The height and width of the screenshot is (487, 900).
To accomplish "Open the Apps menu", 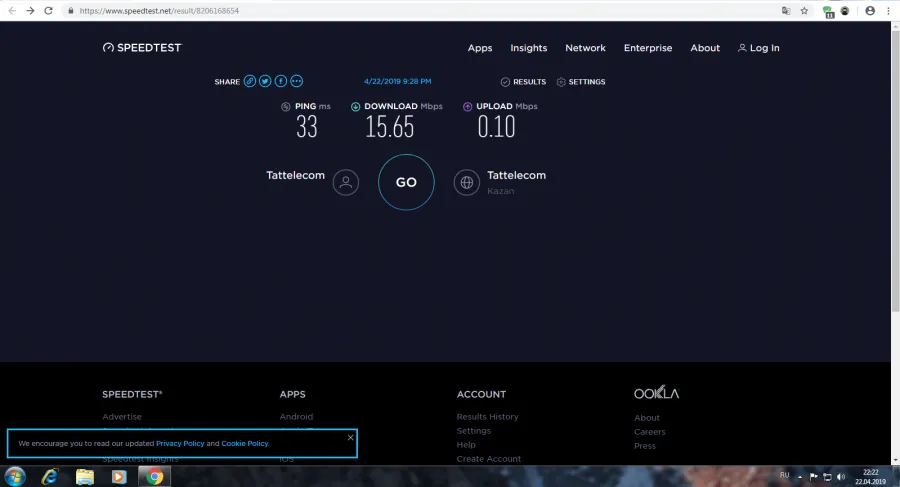I will [480, 48].
